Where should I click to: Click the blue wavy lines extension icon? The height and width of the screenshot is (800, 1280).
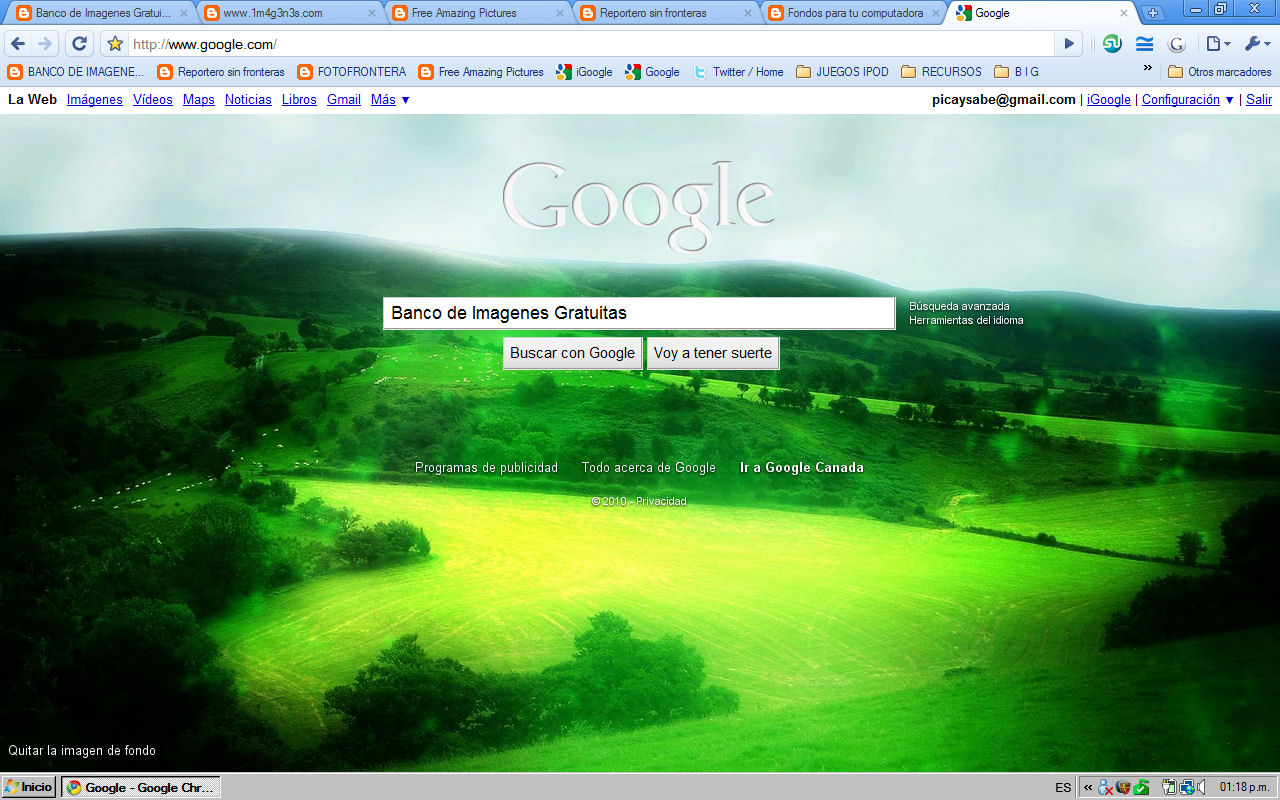(1145, 44)
